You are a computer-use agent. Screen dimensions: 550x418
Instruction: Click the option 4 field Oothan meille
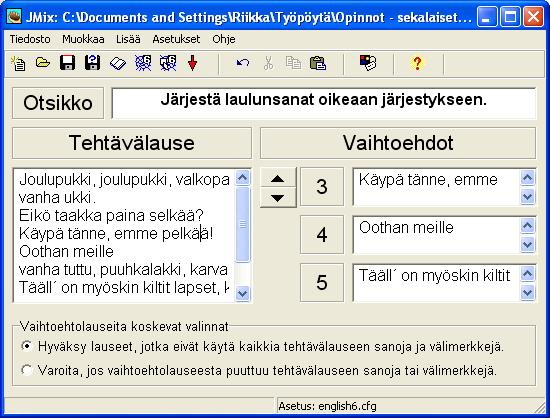(x=436, y=235)
